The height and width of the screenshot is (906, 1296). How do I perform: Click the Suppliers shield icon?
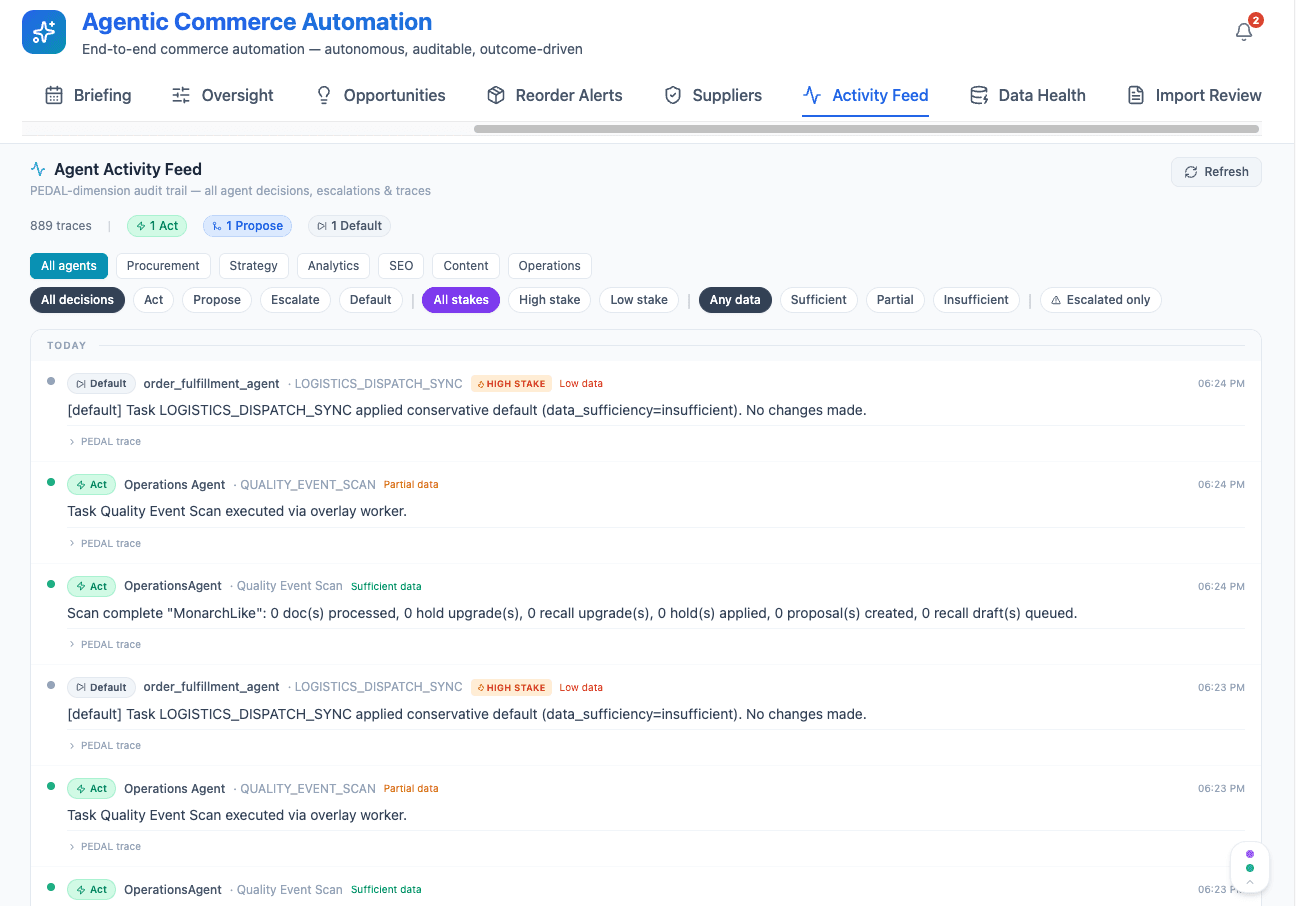(673, 95)
